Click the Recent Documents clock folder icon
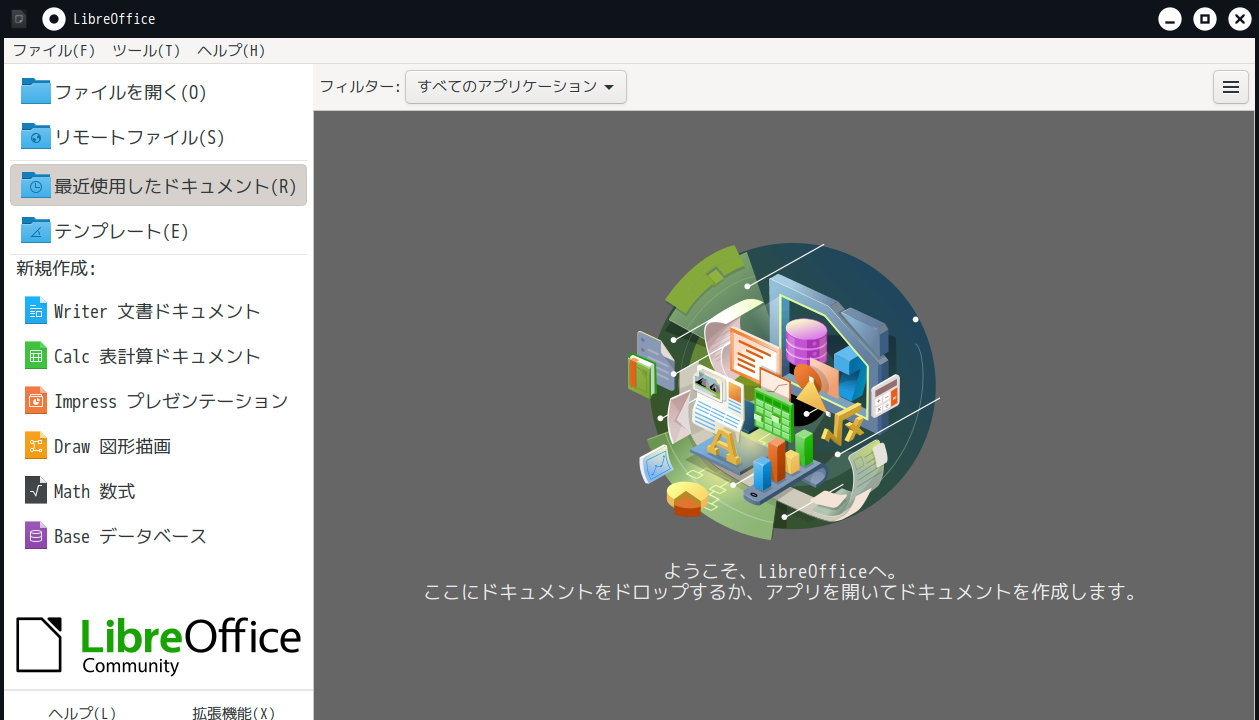The width and height of the screenshot is (1259, 720). (x=35, y=186)
